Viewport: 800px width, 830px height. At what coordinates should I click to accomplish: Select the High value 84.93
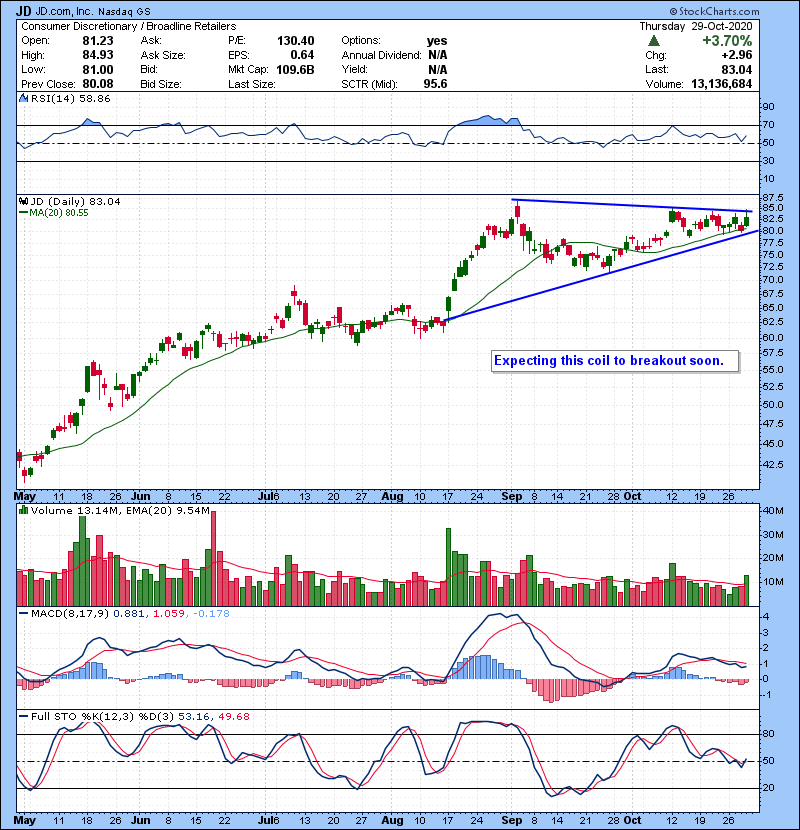click(98, 55)
